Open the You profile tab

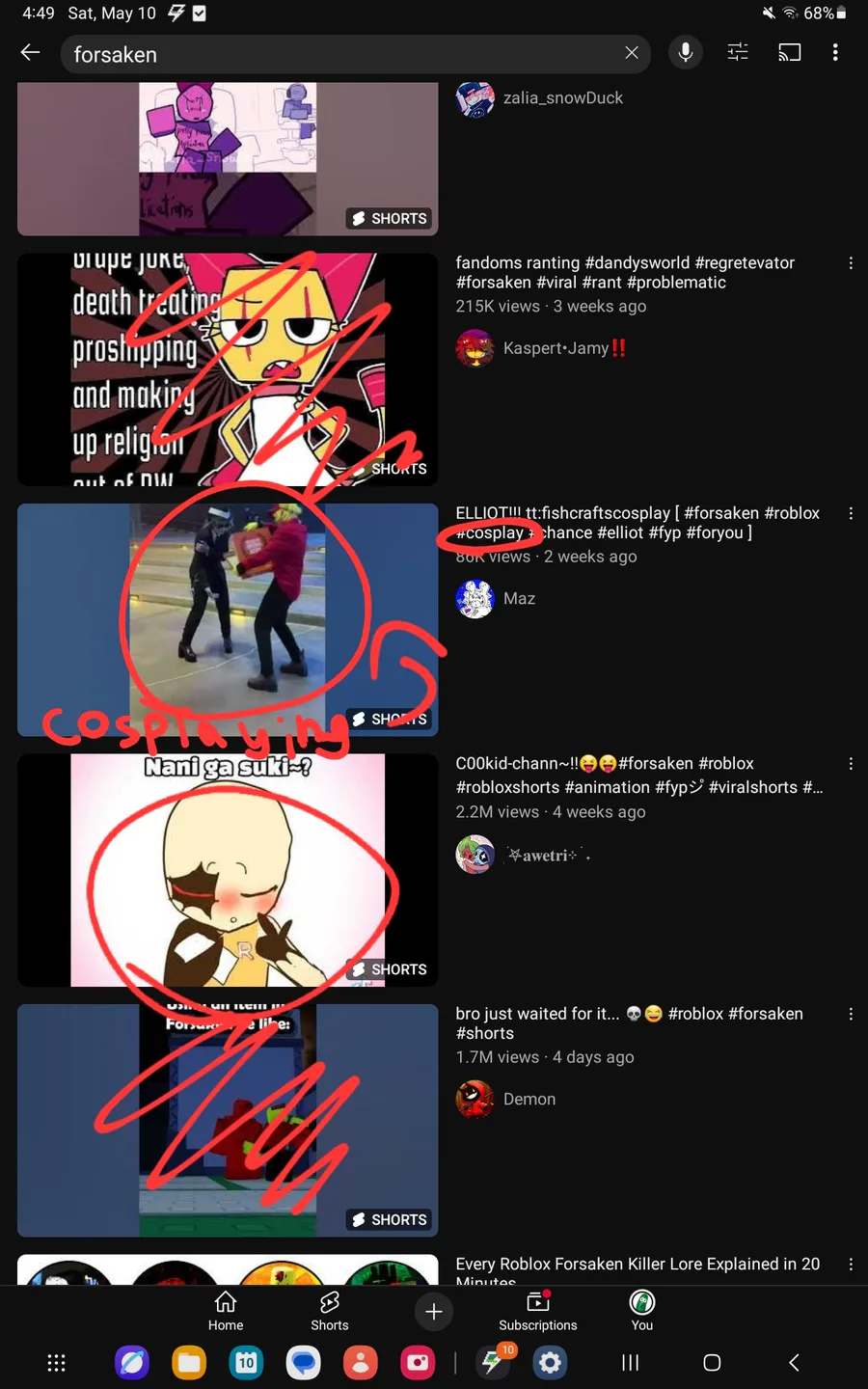pyautogui.click(x=642, y=1312)
